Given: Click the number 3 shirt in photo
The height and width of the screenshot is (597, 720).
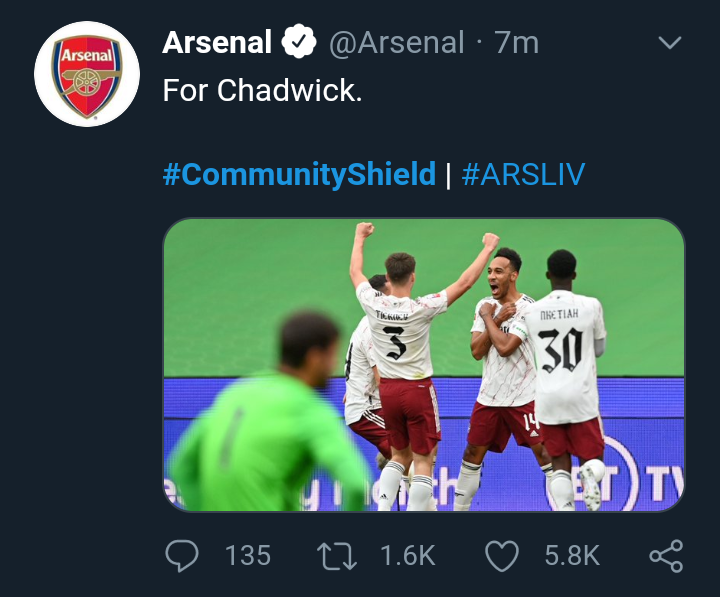Looking at the screenshot, I should [397, 340].
